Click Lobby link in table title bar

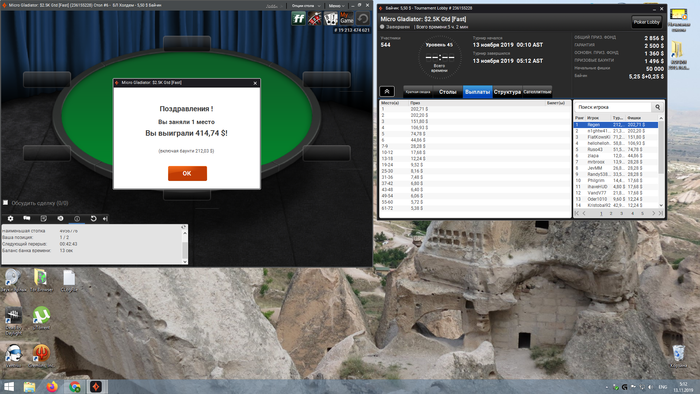pyautogui.click(x=272, y=6)
